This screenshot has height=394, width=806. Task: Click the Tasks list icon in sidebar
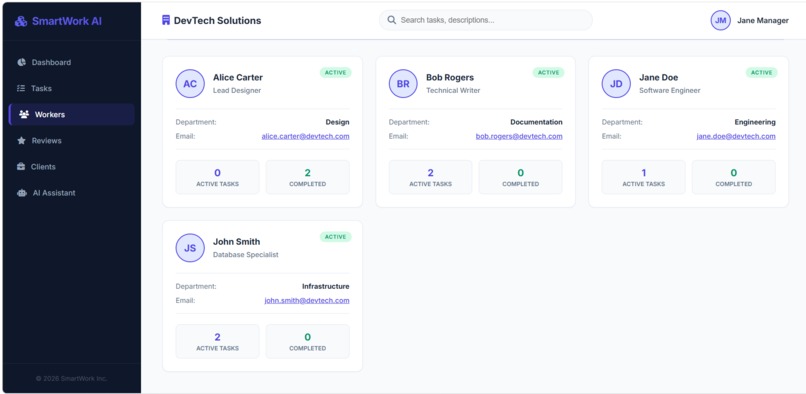pyautogui.click(x=21, y=88)
